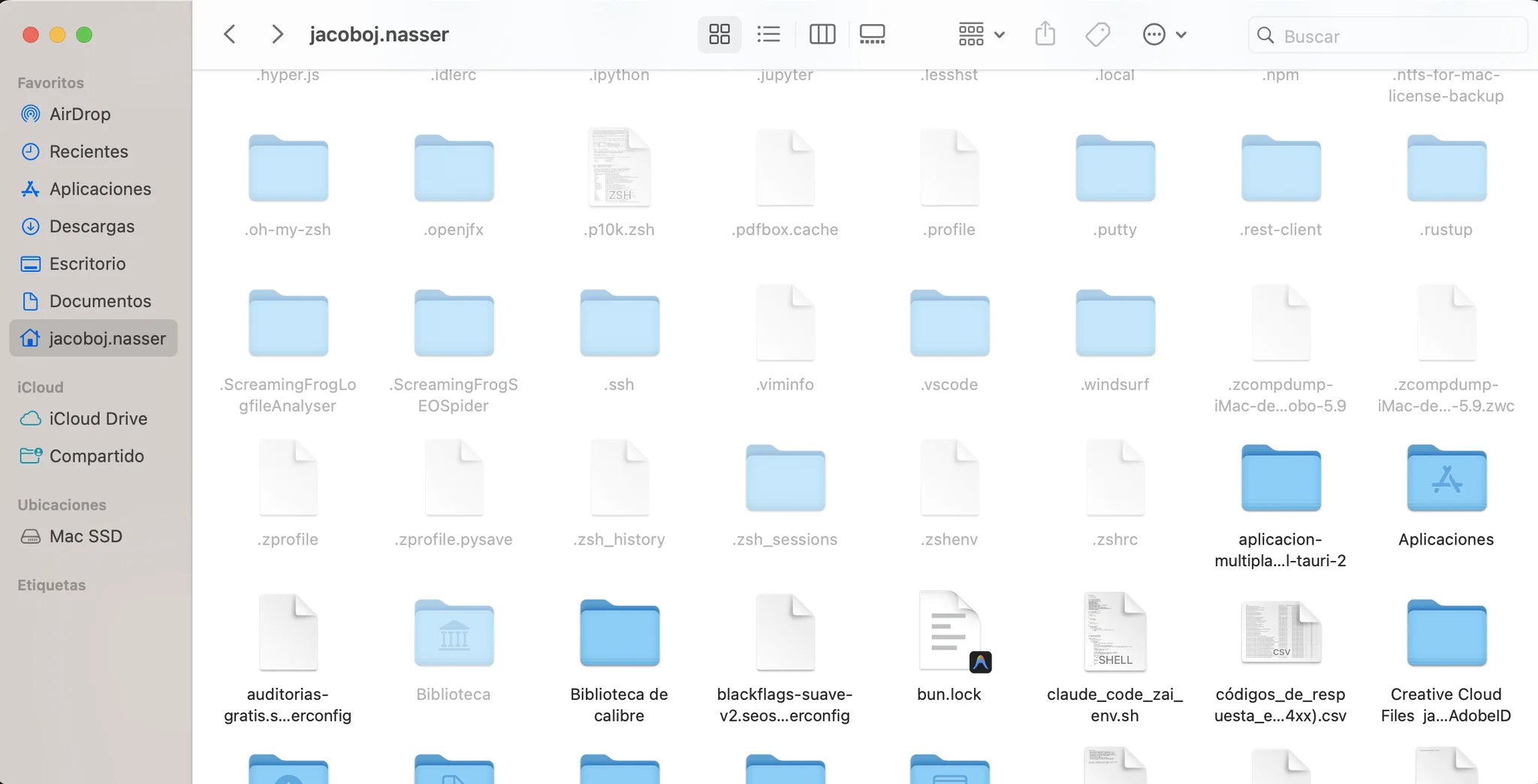Image resolution: width=1538 pixels, height=784 pixels.
Task: Select the .zsh_history file icon
Action: pos(620,478)
